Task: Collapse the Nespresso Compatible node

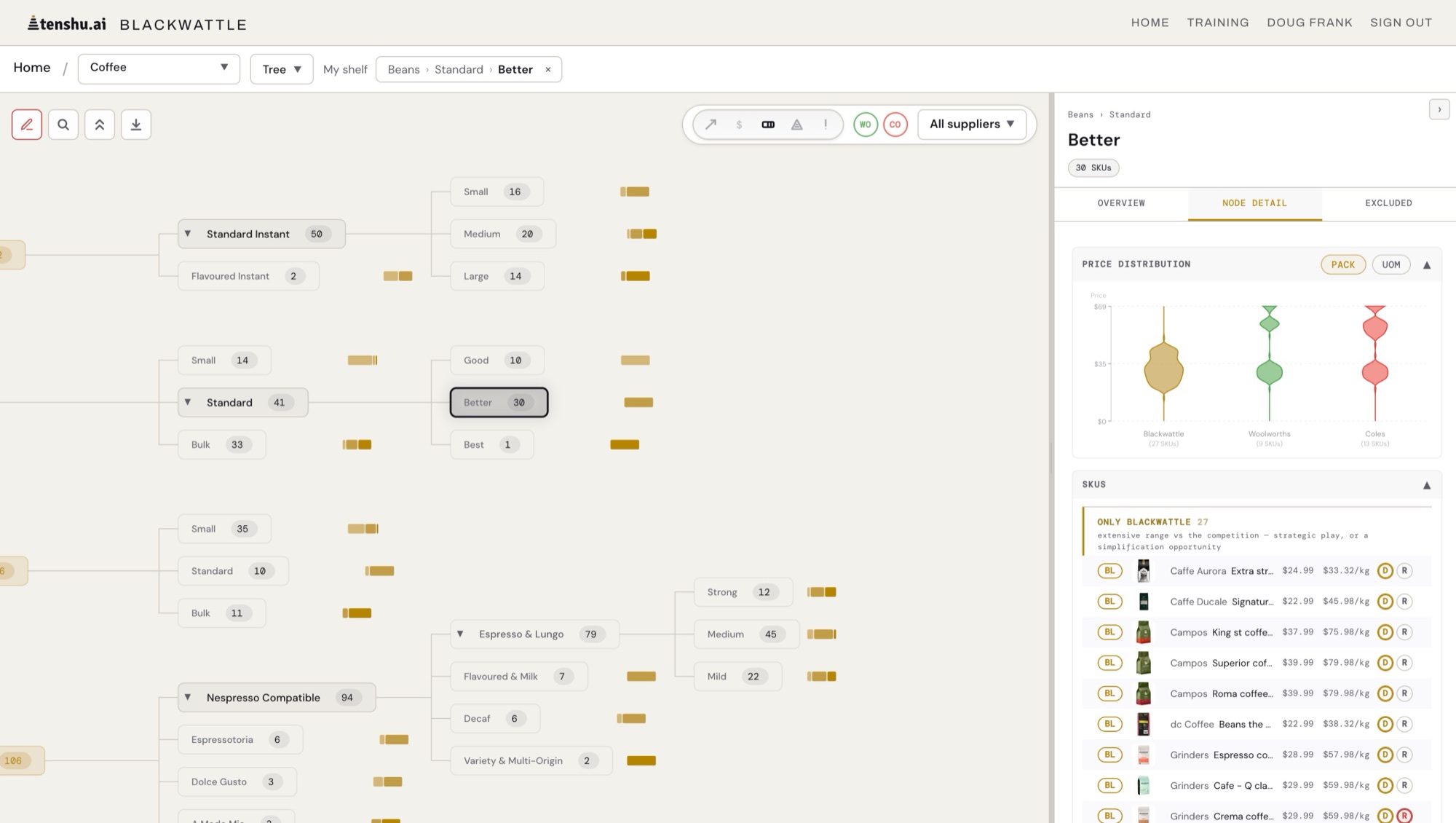Action: pos(188,698)
